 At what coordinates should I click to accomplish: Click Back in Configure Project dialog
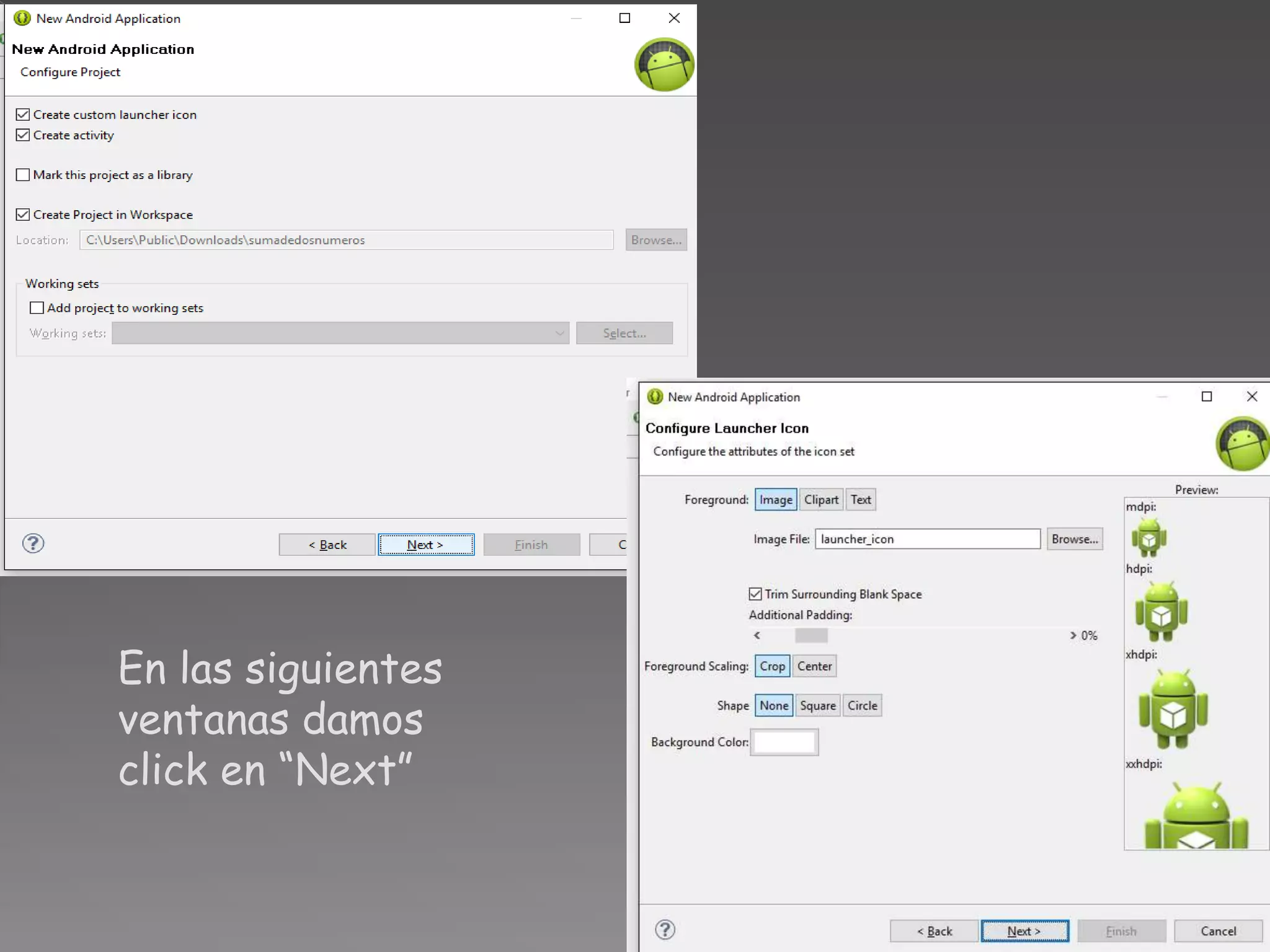click(327, 545)
